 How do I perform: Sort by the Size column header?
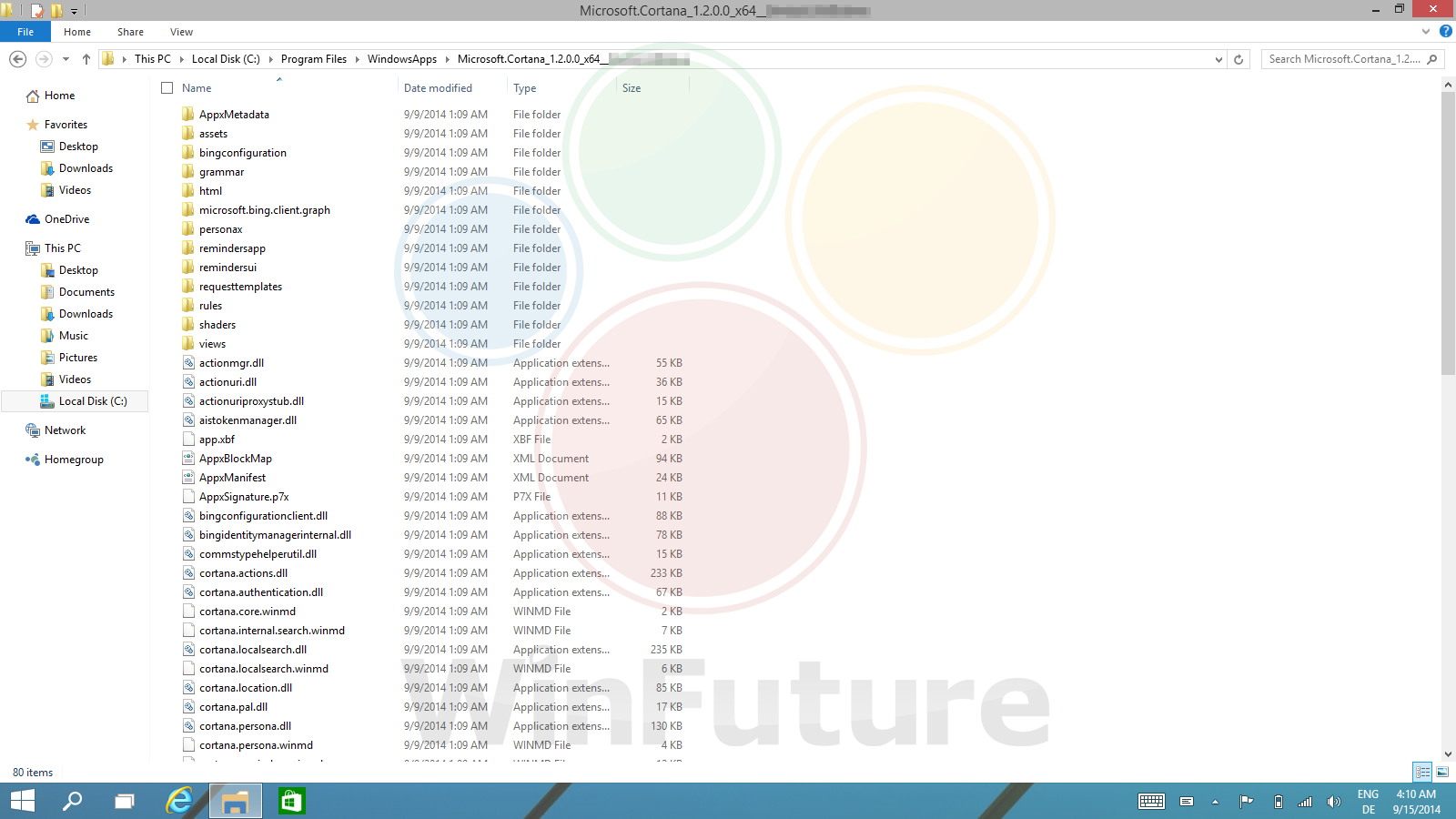tap(632, 88)
